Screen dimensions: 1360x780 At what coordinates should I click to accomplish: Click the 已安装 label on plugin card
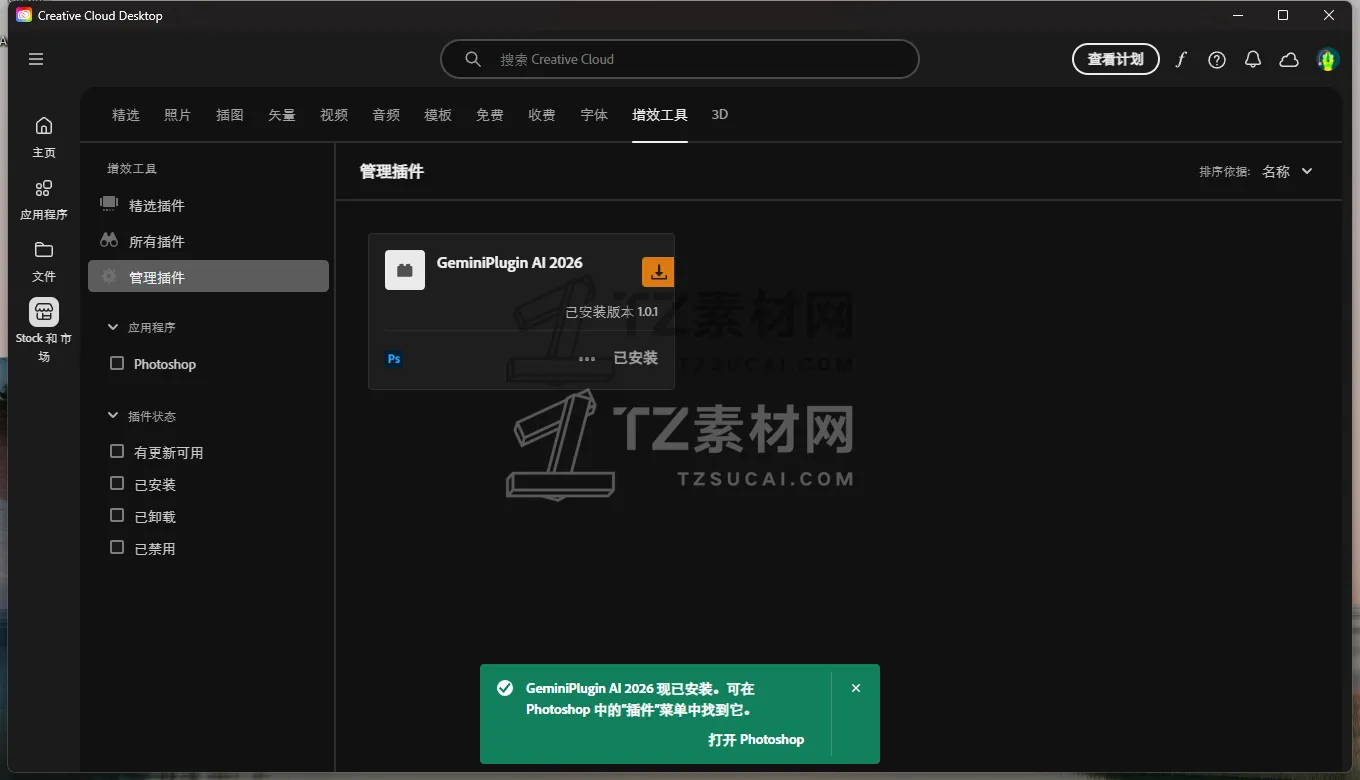[636, 358]
